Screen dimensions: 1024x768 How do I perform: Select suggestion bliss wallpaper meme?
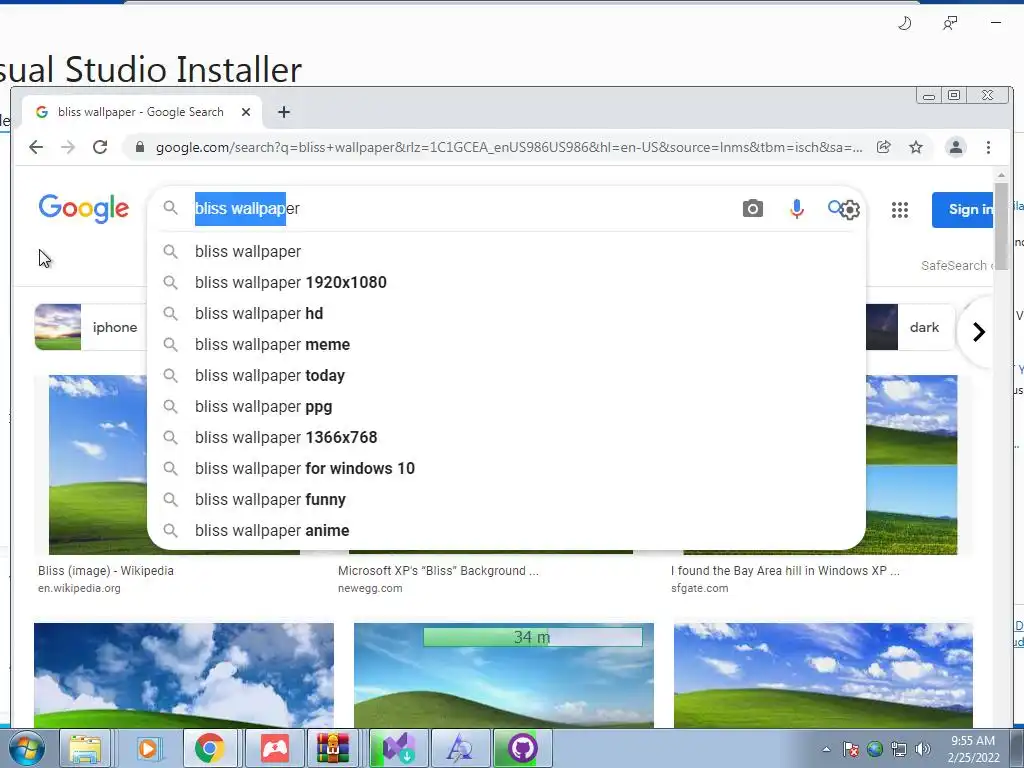coord(507,345)
